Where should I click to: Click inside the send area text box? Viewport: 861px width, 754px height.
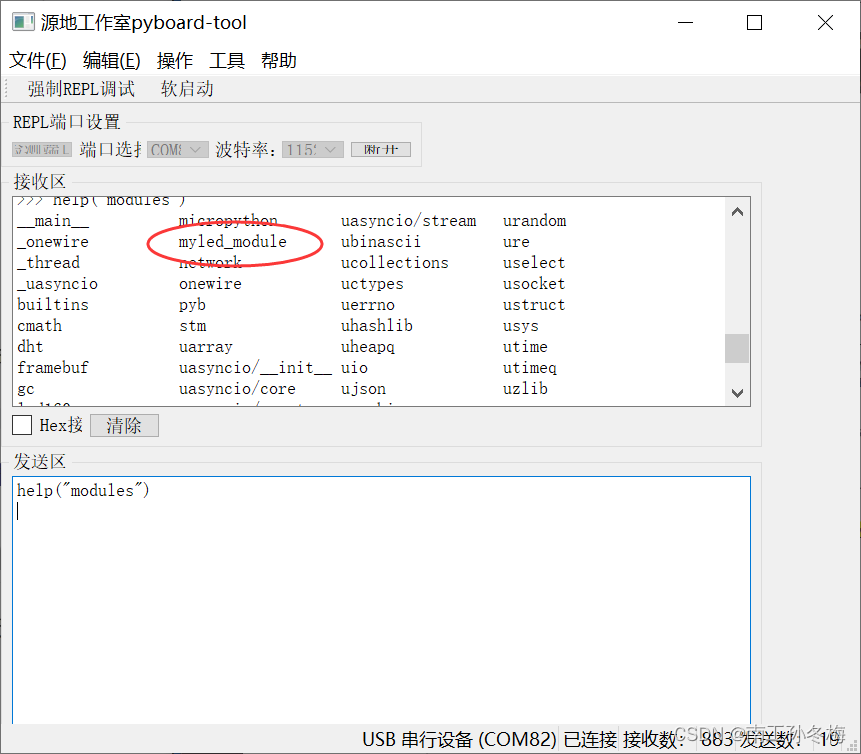(x=381, y=600)
